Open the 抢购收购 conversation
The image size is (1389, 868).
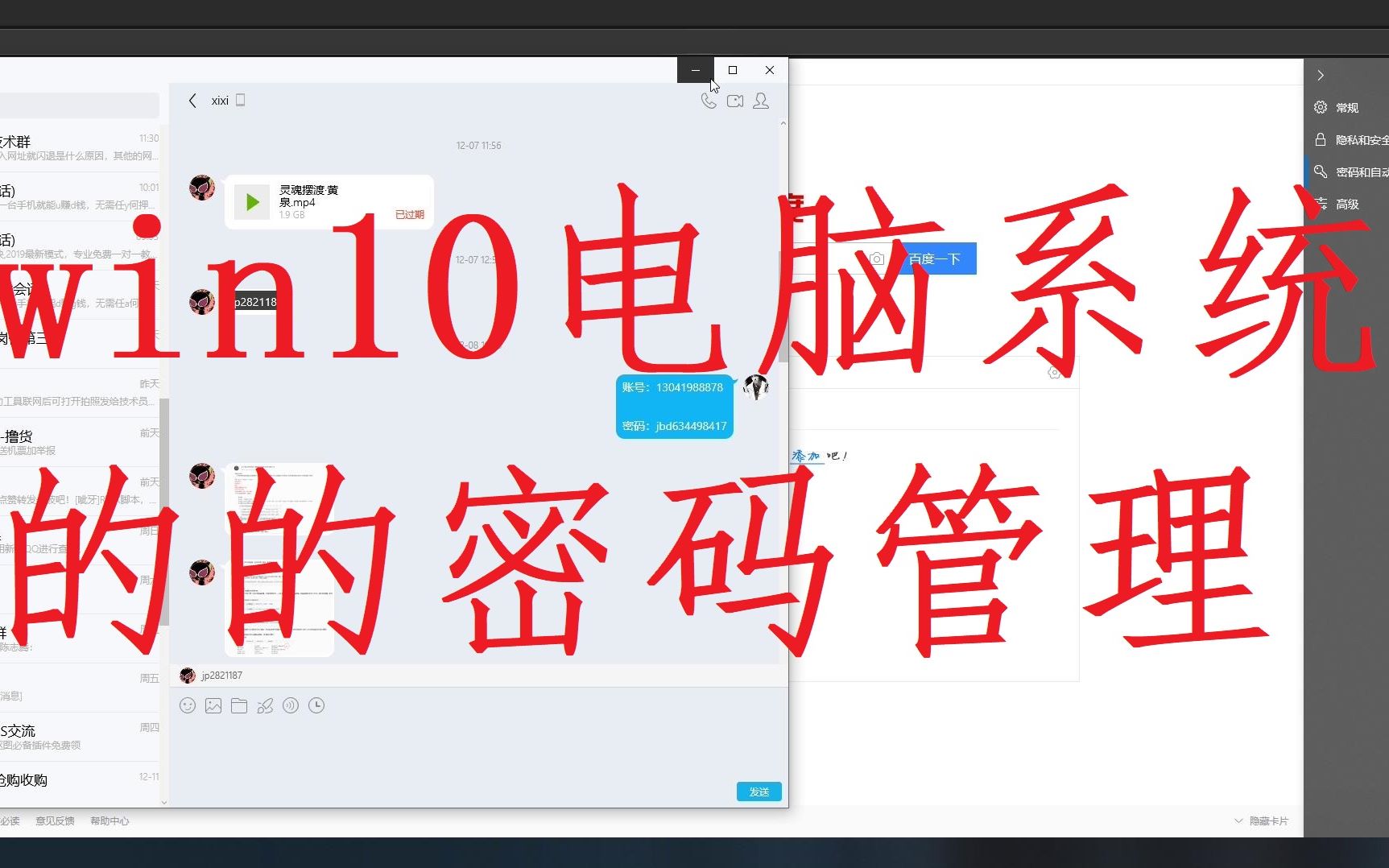pos(80,781)
